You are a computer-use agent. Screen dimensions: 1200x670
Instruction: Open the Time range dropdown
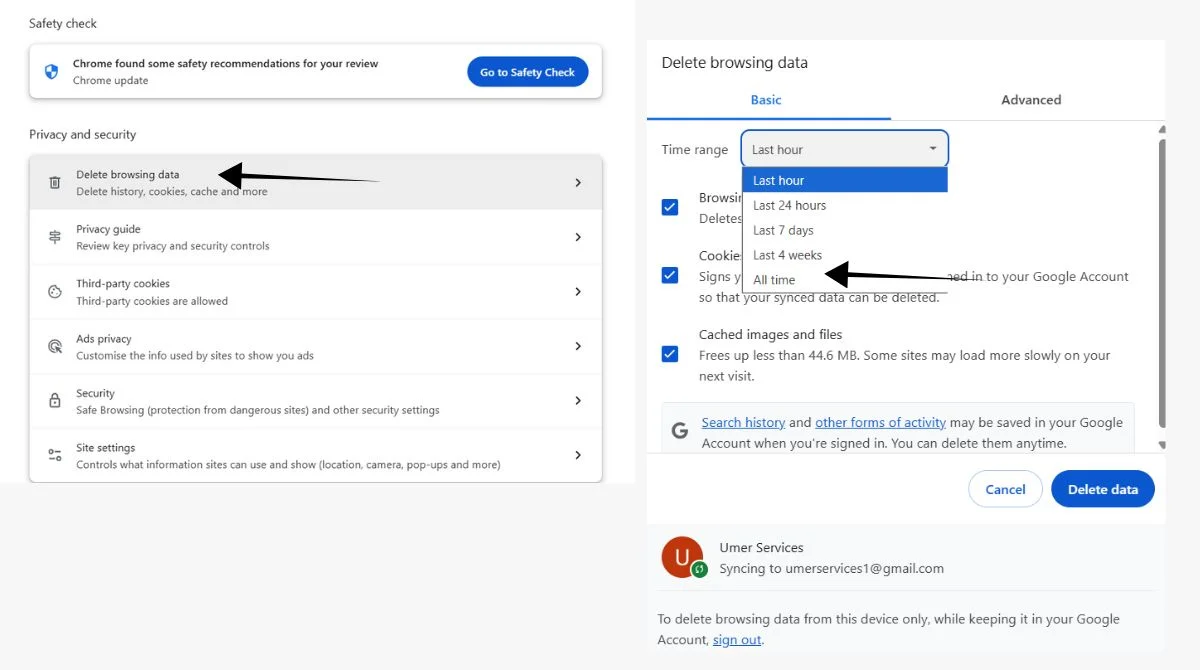[845, 149]
